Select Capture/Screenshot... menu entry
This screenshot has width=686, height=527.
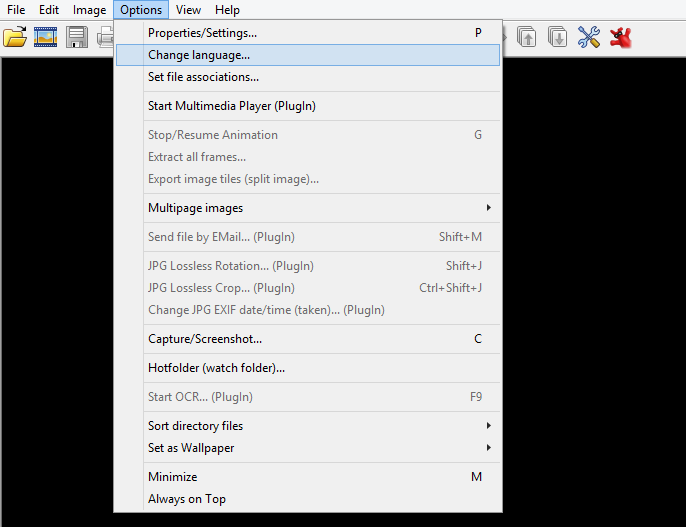point(205,339)
